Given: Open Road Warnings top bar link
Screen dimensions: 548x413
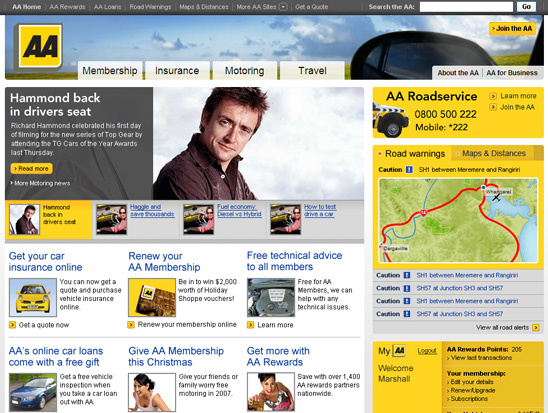Looking at the screenshot, I should coord(150,7).
